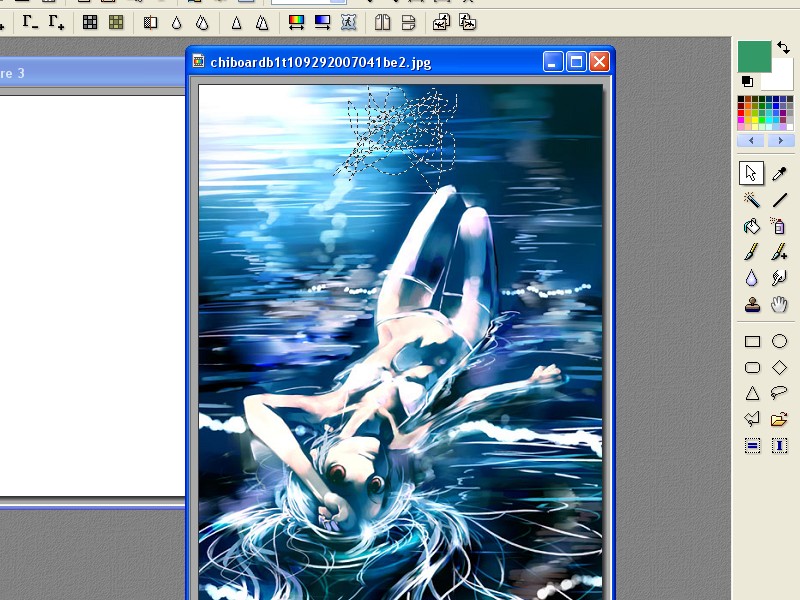
Task: Click the double triangle sharpen toolbar icon
Action: point(262,22)
